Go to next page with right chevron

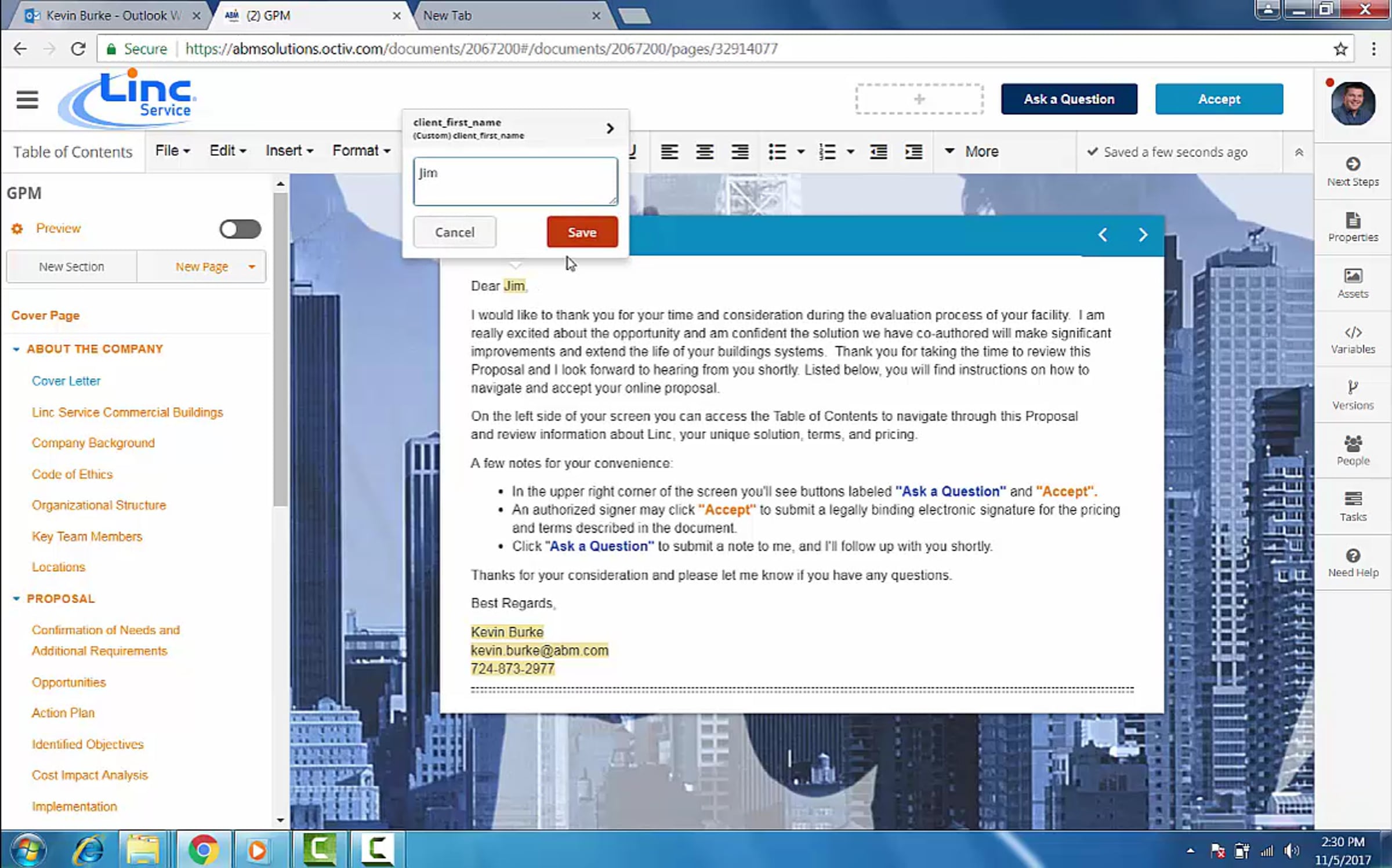point(1143,235)
